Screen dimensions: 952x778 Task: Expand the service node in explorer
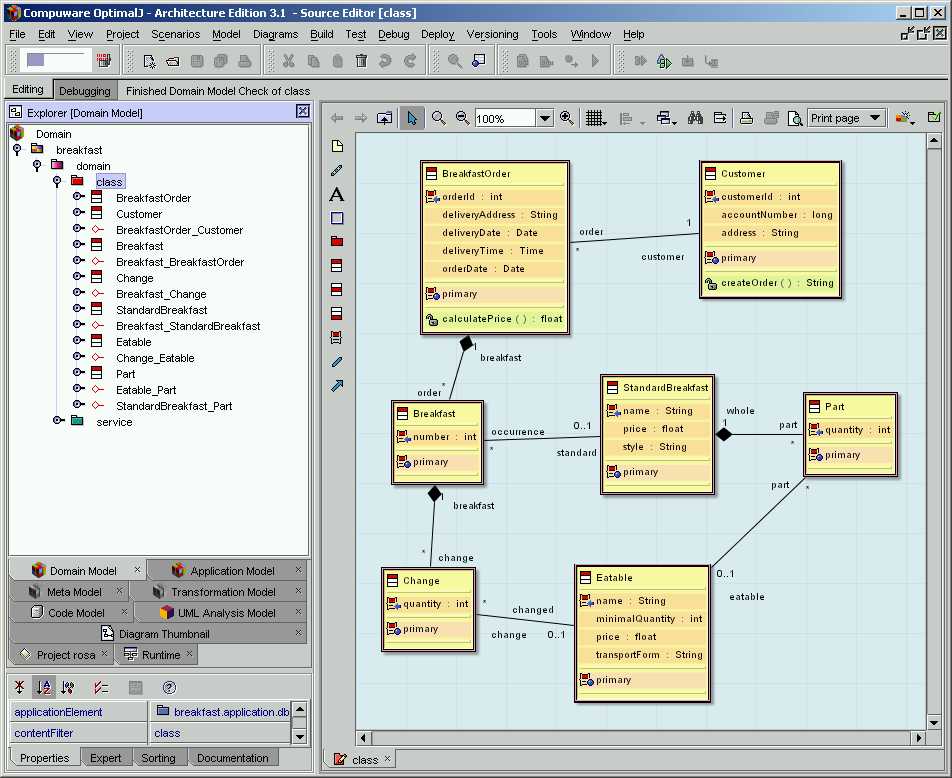(58, 420)
